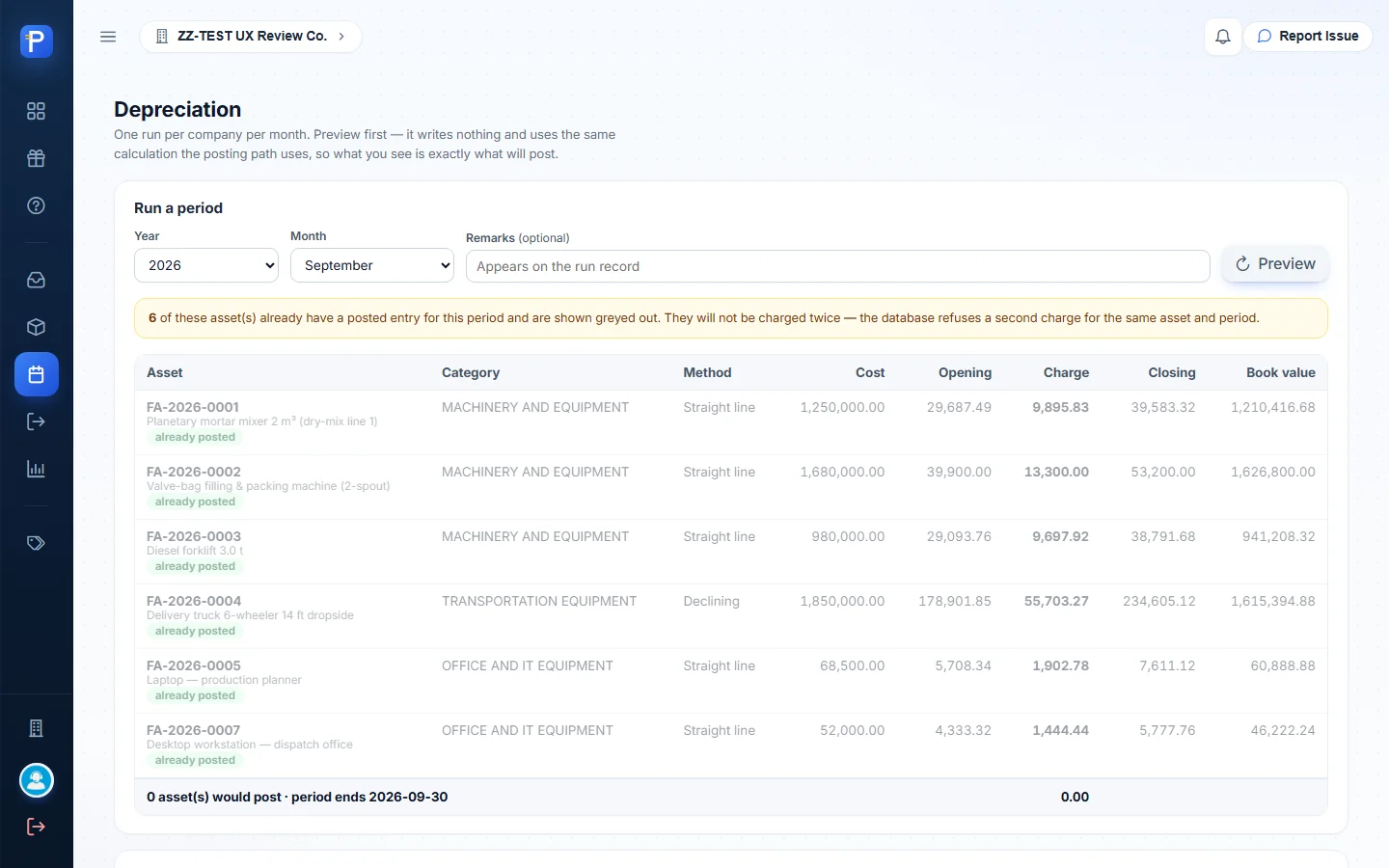Click the Book value column header
The width and height of the screenshot is (1389, 868).
(x=1281, y=372)
